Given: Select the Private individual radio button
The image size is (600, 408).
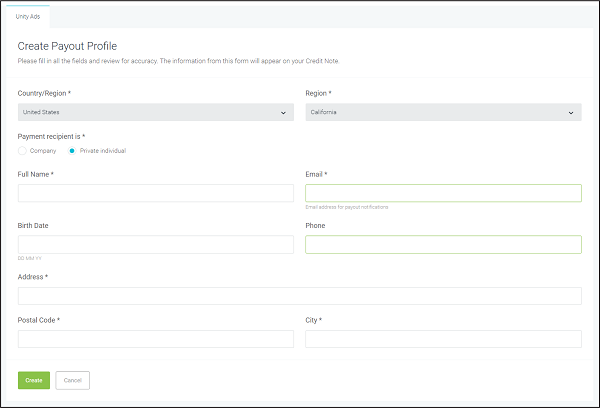Looking at the screenshot, I should [72, 151].
